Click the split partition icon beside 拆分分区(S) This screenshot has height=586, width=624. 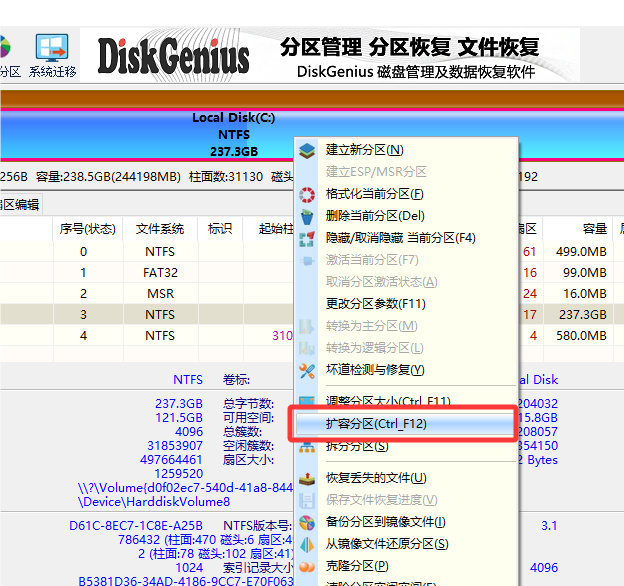coord(307,448)
